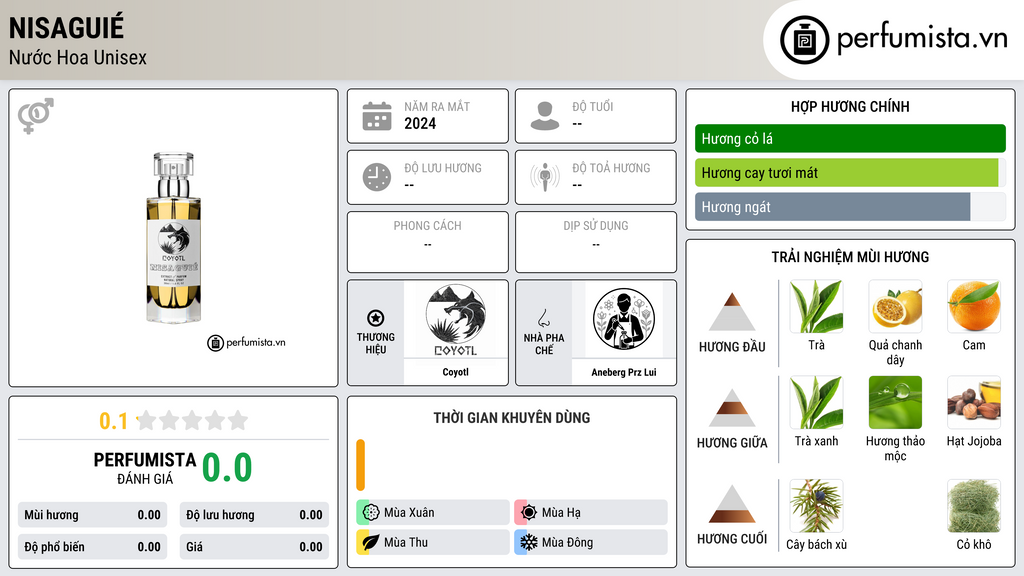This screenshot has height=576, width=1024.
Task: Click the Nisaguié perfume bottle image
Action: [x=173, y=238]
